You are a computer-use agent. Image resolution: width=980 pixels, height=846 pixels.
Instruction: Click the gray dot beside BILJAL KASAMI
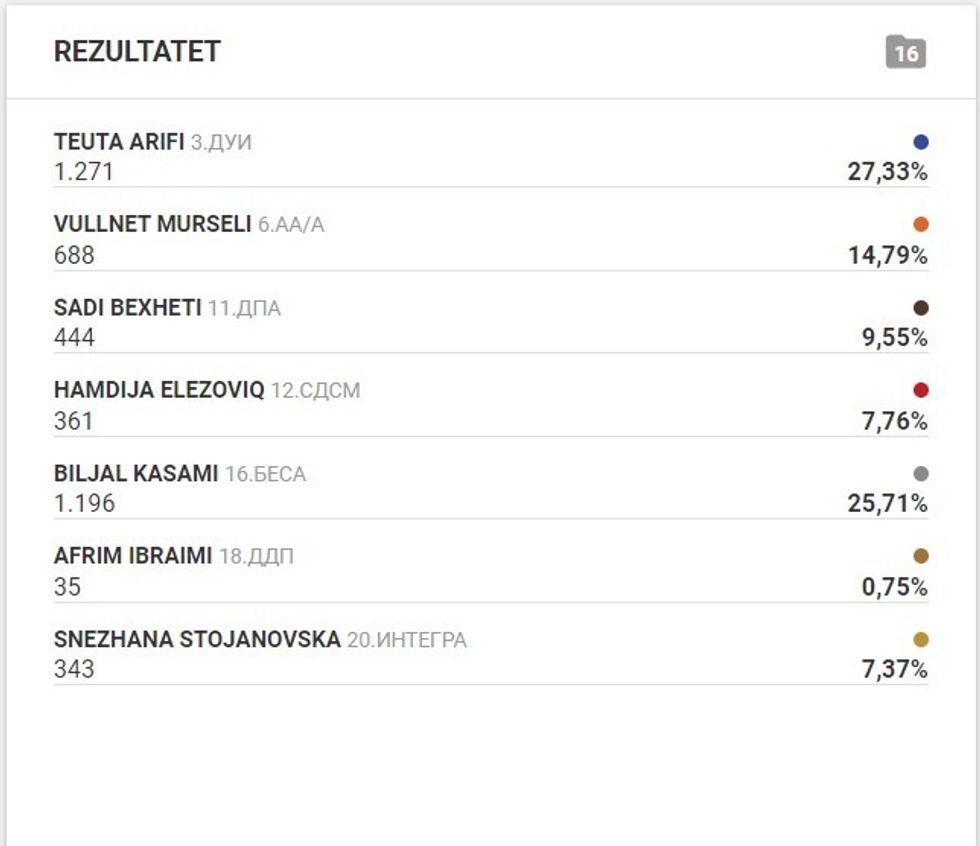point(920,472)
